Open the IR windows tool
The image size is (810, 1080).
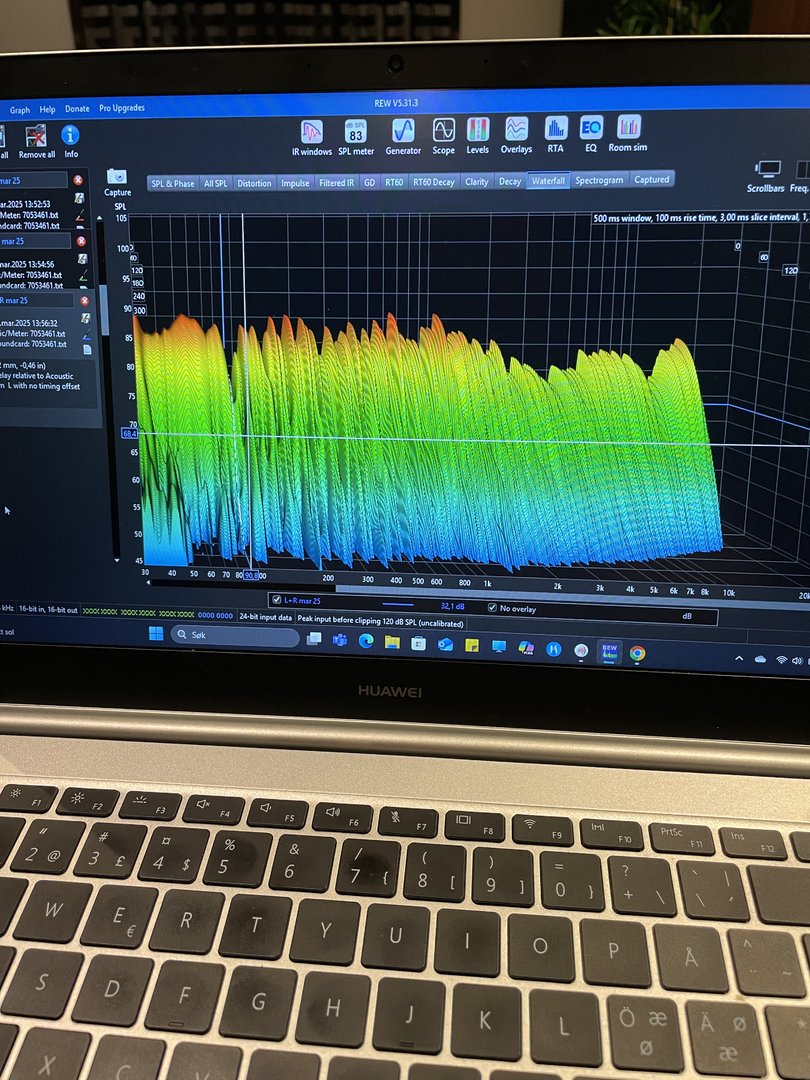tap(311, 138)
